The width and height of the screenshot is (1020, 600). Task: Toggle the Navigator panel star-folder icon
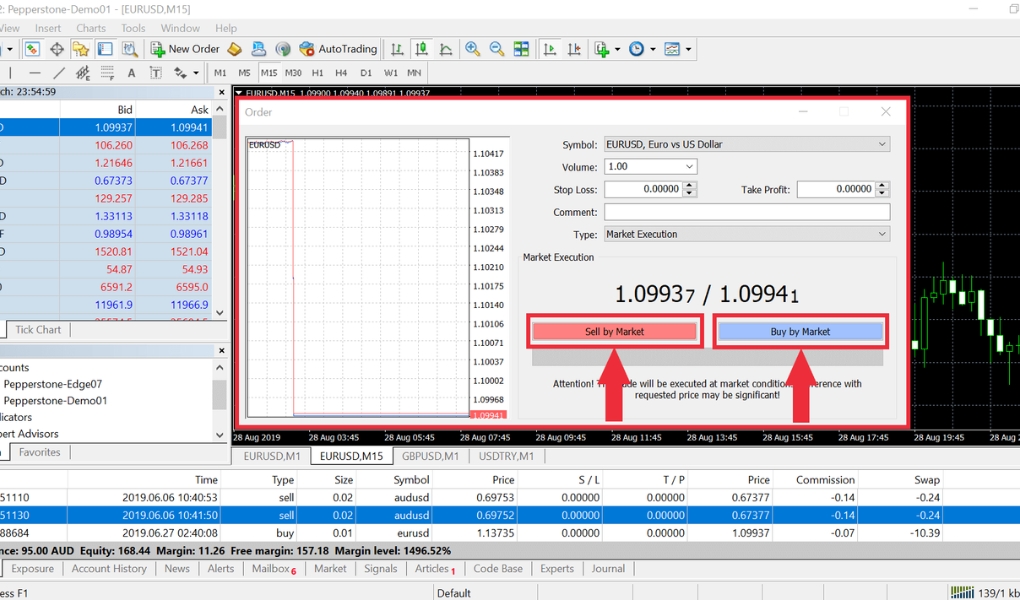click(x=81, y=49)
